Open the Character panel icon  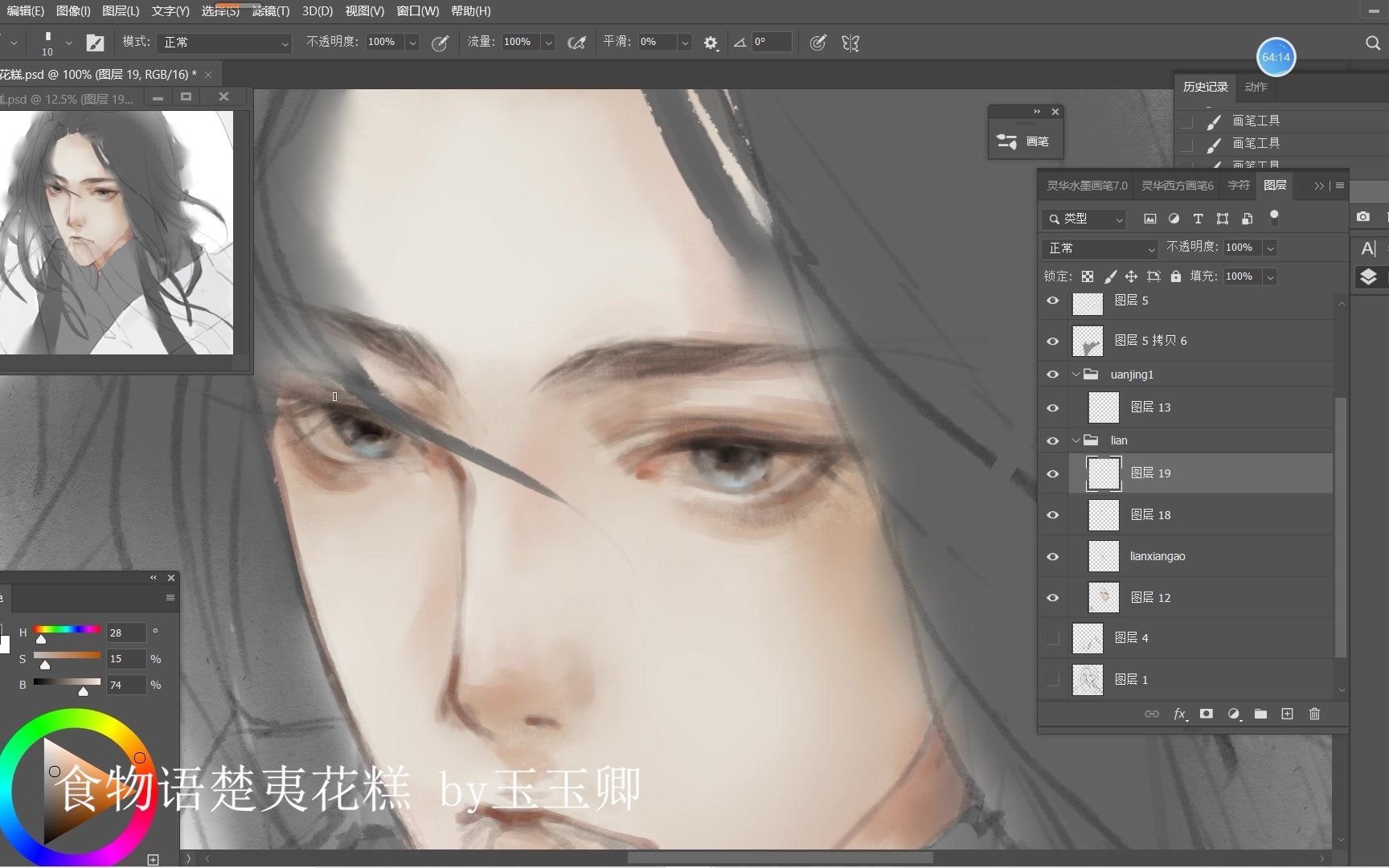[x=1368, y=248]
